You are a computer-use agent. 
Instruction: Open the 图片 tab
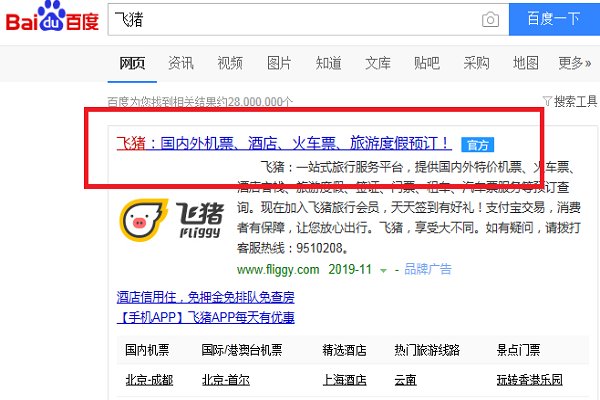(x=279, y=63)
